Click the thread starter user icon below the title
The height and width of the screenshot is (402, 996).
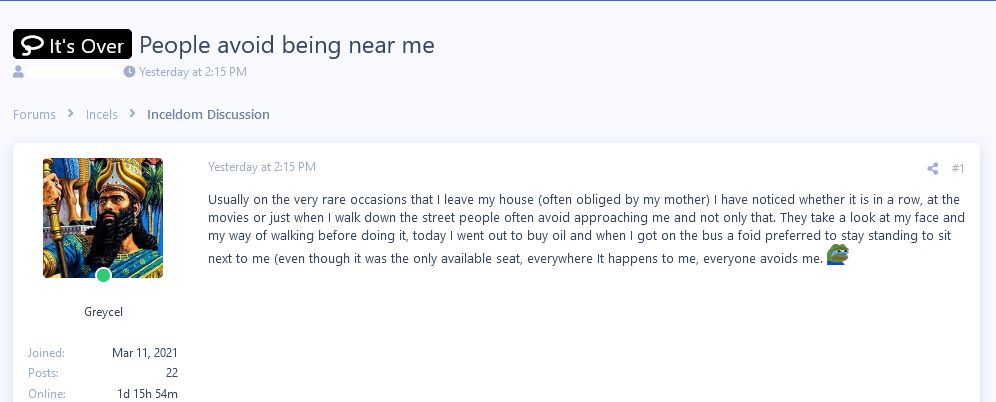coord(18,72)
